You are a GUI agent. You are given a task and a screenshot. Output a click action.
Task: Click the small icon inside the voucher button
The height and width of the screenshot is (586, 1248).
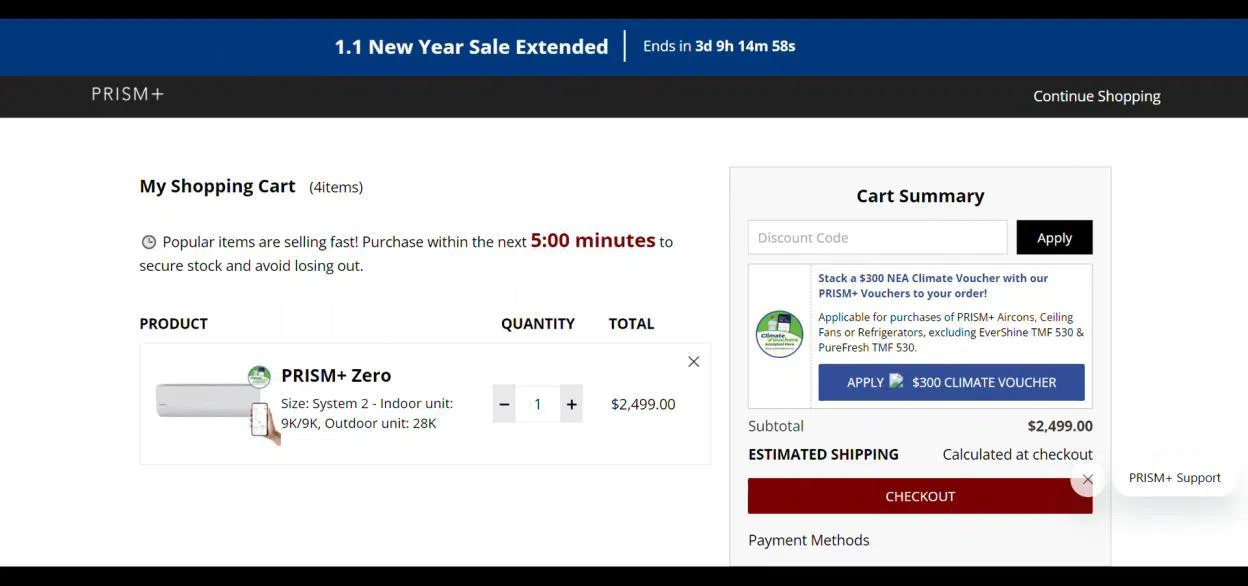896,381
